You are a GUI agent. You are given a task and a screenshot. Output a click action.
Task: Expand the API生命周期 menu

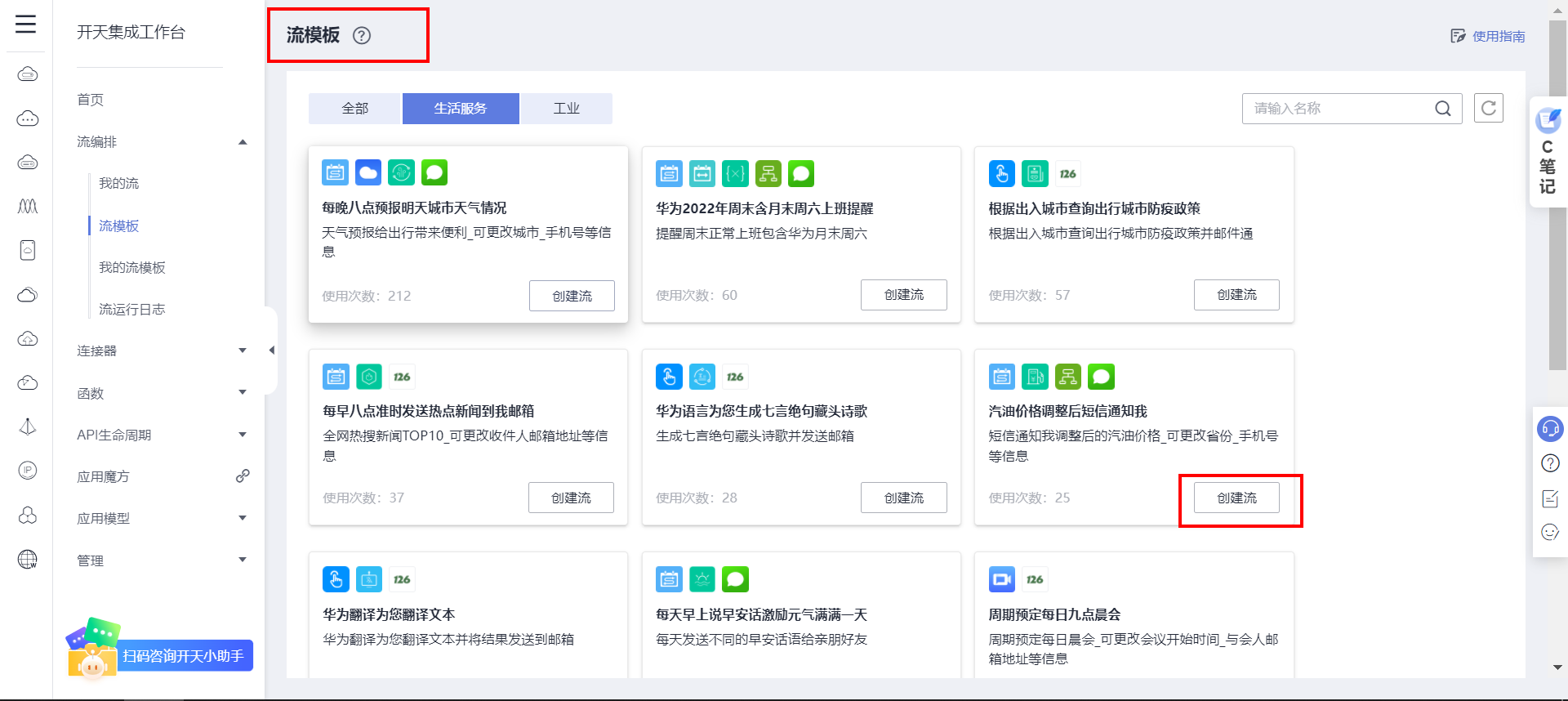(243, 435)
